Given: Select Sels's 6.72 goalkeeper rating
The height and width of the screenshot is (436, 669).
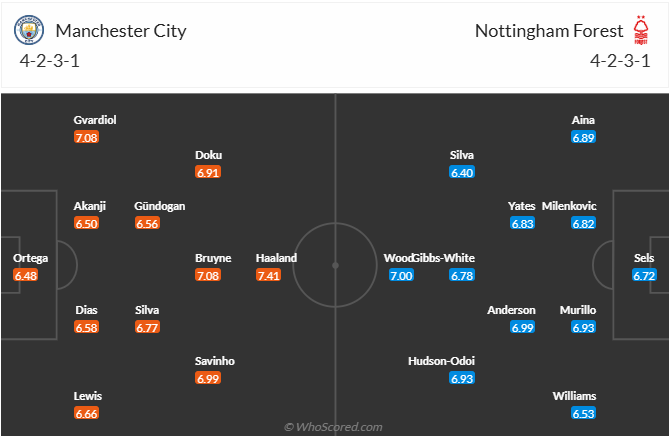Looking at the screenshot, I should [644, 275].
